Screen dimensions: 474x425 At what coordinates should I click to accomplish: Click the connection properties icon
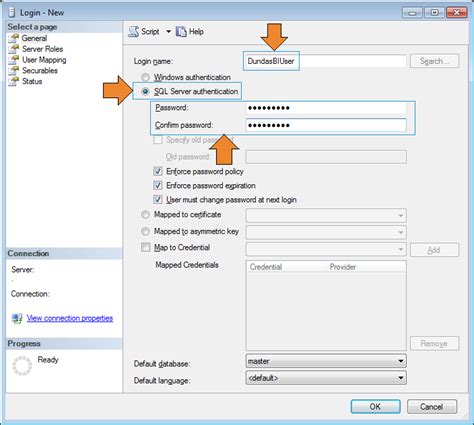tap(17, 318)
